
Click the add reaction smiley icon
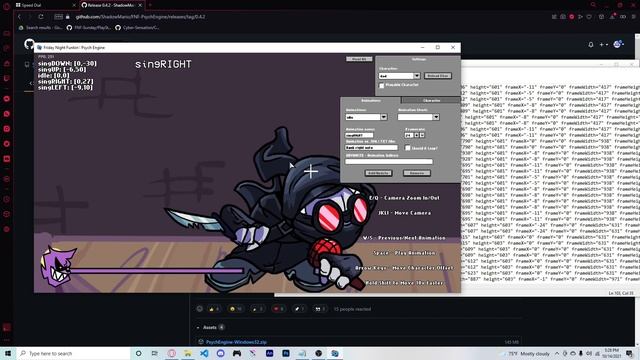click(x=200, y=309)
